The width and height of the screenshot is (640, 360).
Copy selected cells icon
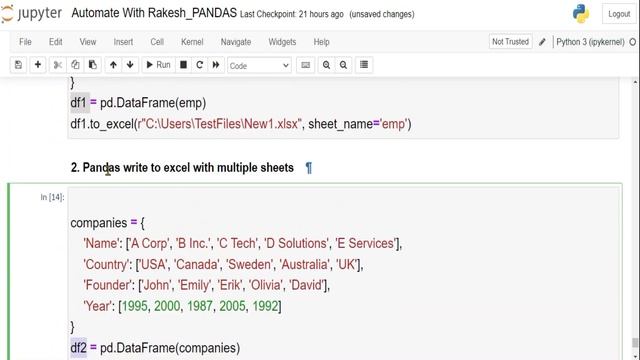(x=75, y=65)
